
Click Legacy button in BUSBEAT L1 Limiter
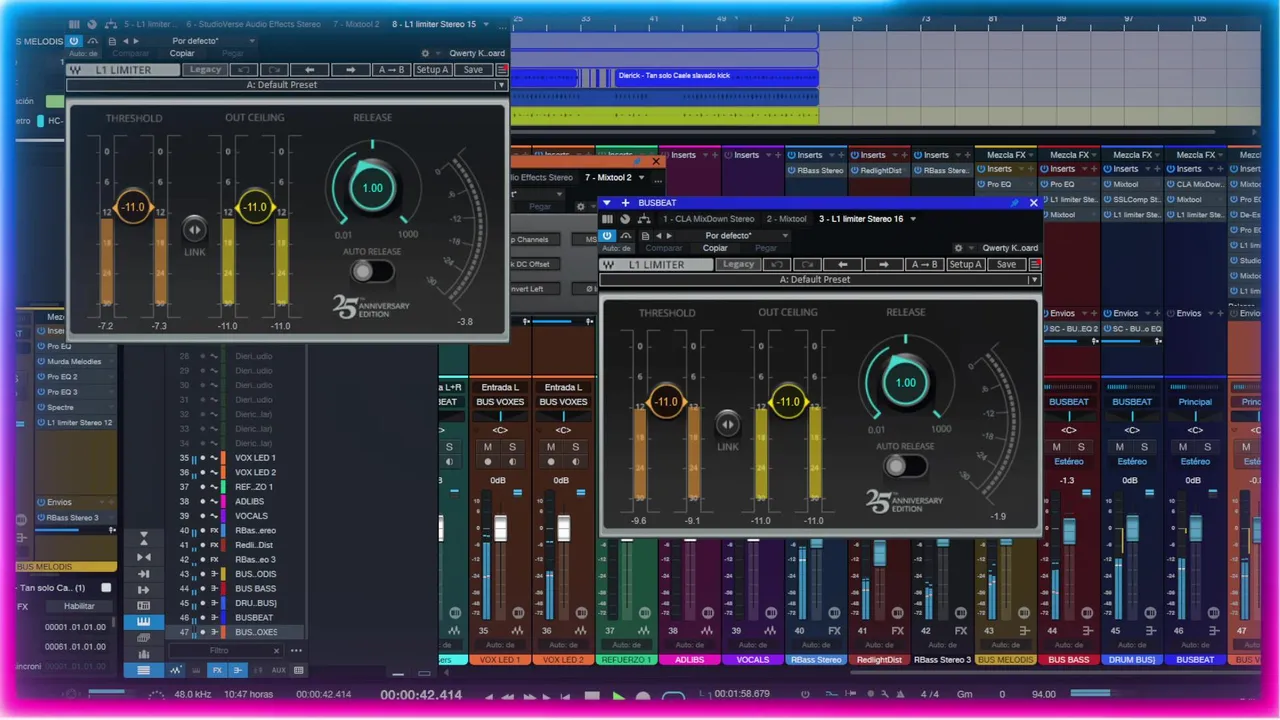click(739, 264)
